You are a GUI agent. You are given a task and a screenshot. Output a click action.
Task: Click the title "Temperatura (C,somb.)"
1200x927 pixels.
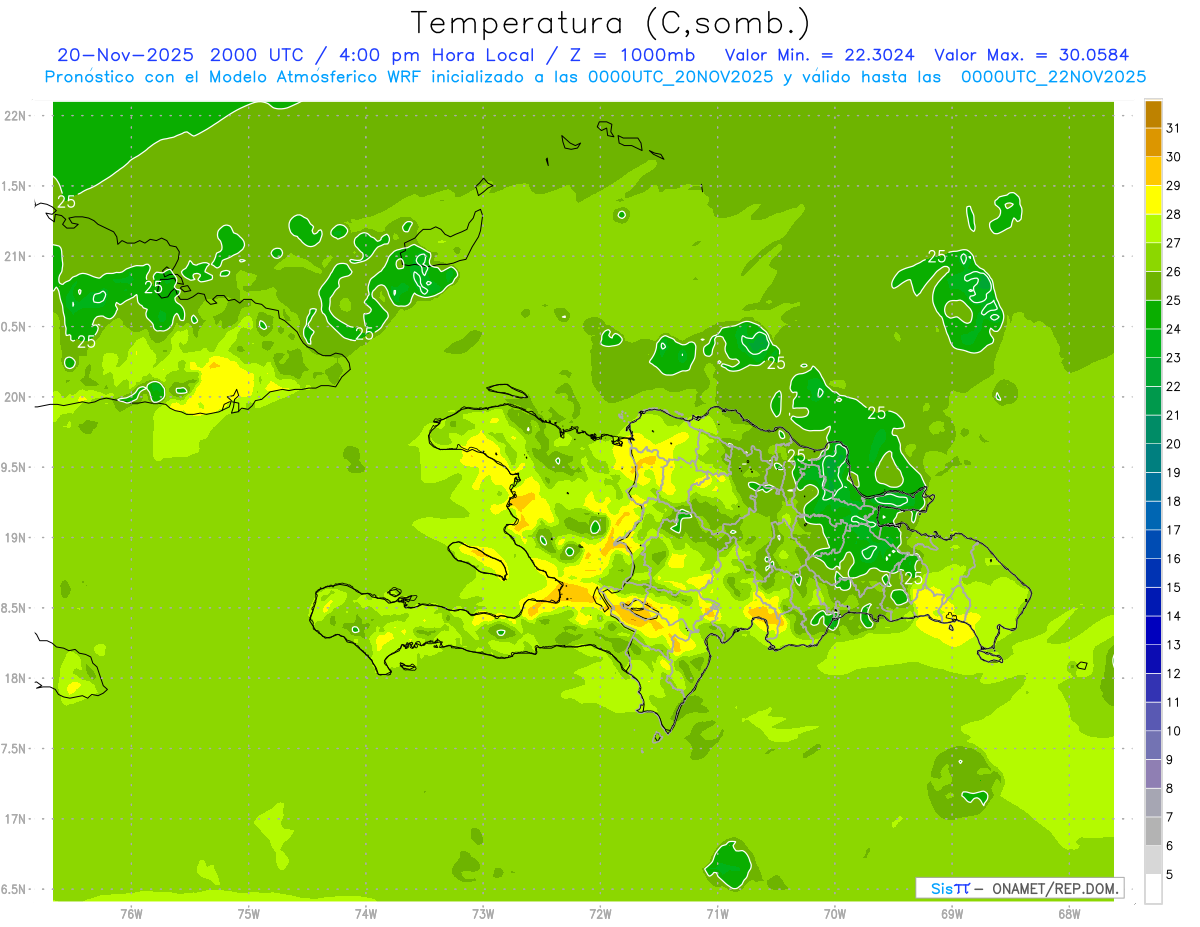pyautogui.click(x=611, y=22)
